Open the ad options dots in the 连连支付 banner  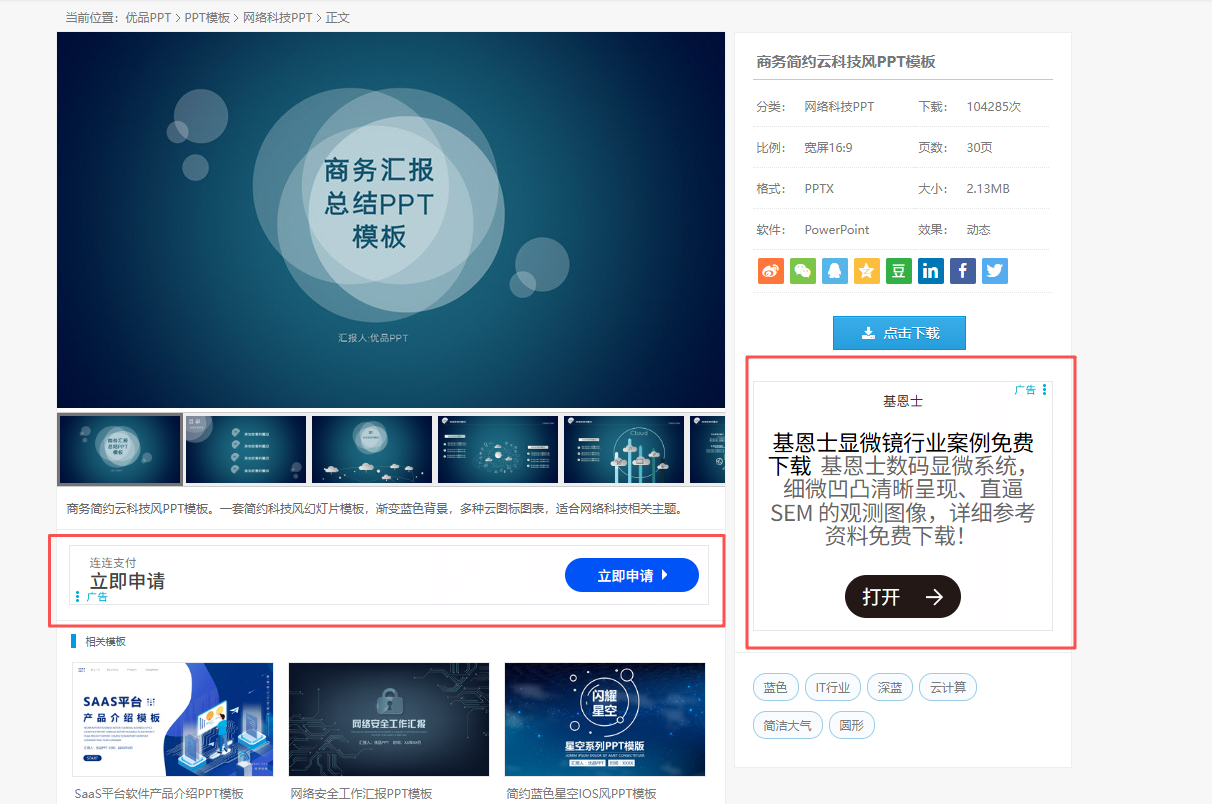coord(80,595)
